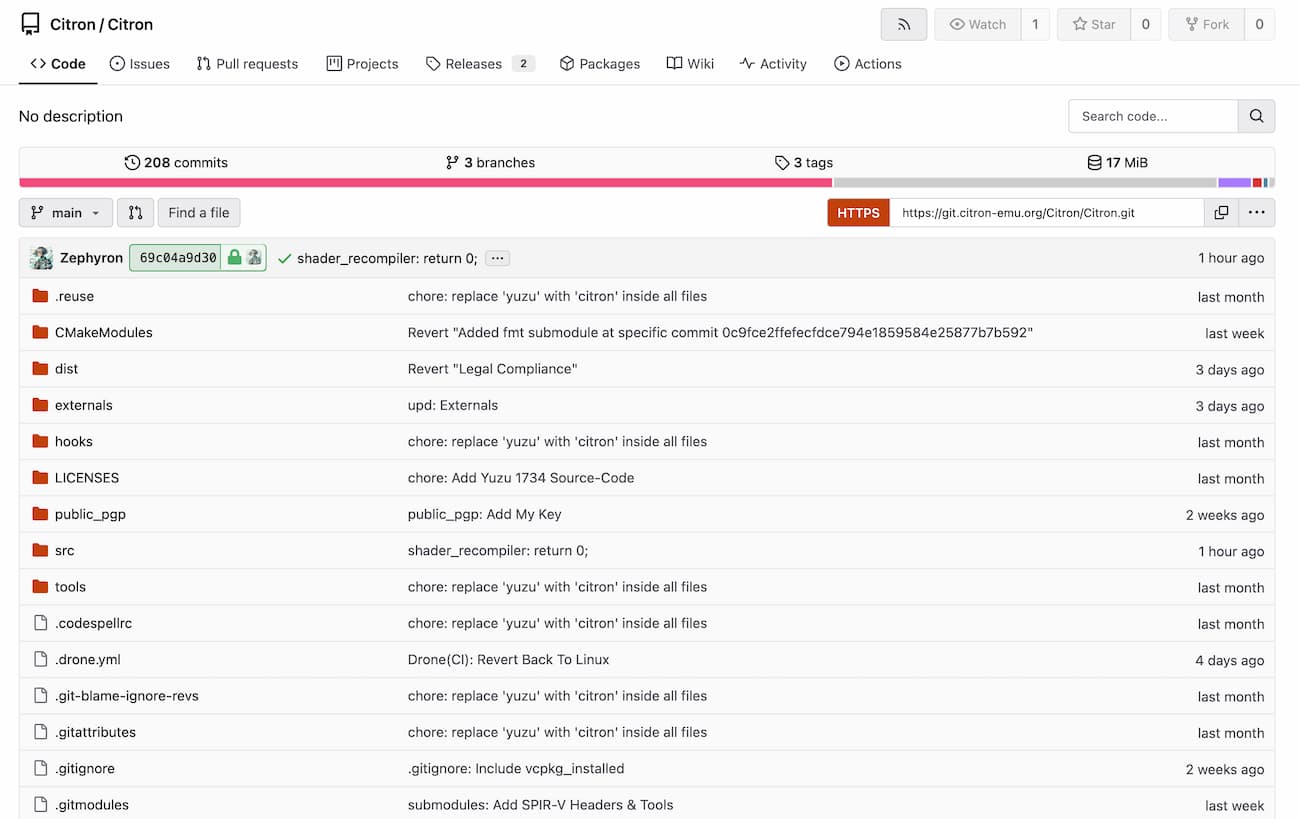Screen dimensions: 1300x819
Task: Click the watchers count 1
Action: (1035, 24)
